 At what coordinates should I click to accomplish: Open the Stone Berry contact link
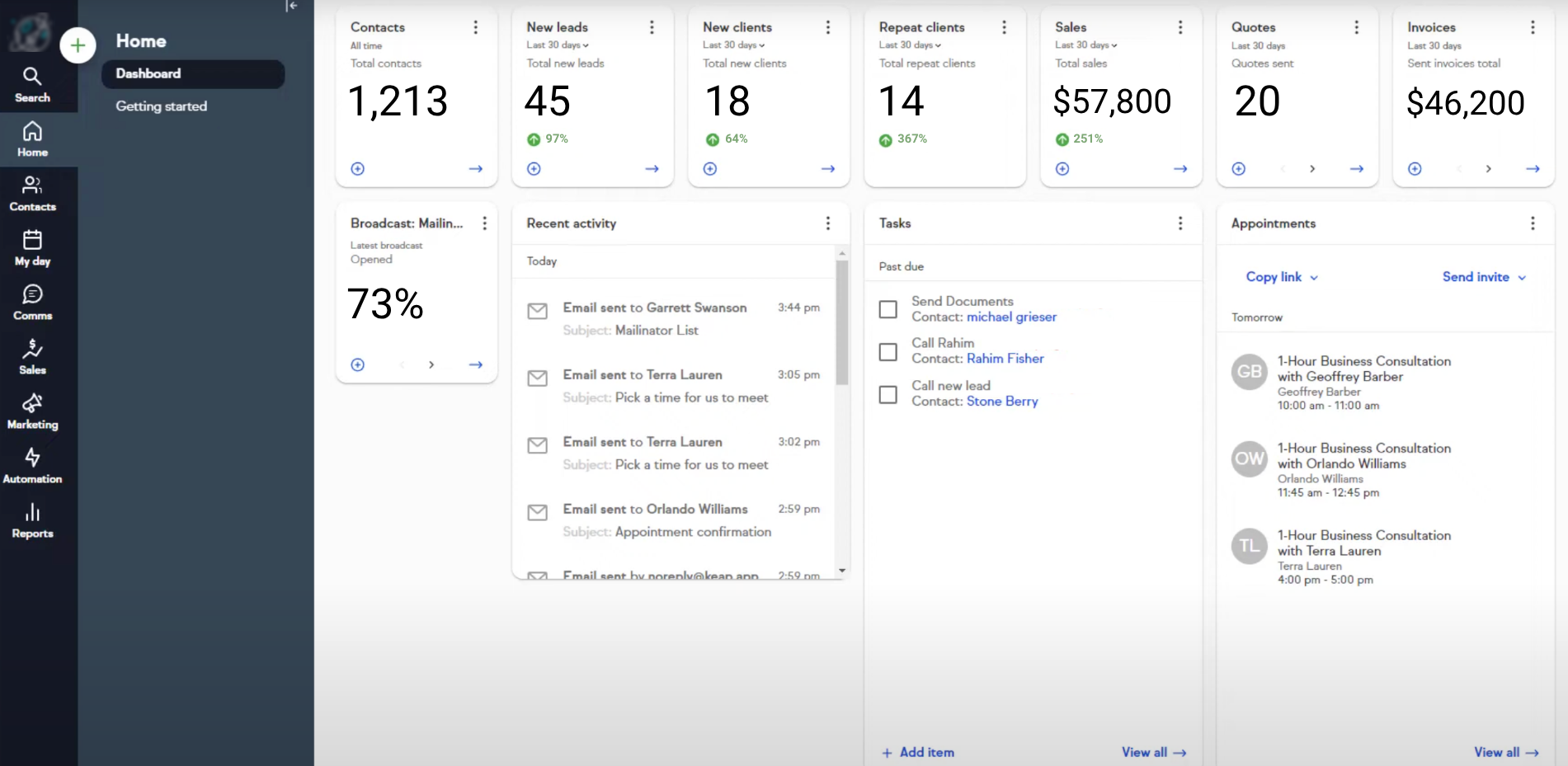click(1002, 402)
